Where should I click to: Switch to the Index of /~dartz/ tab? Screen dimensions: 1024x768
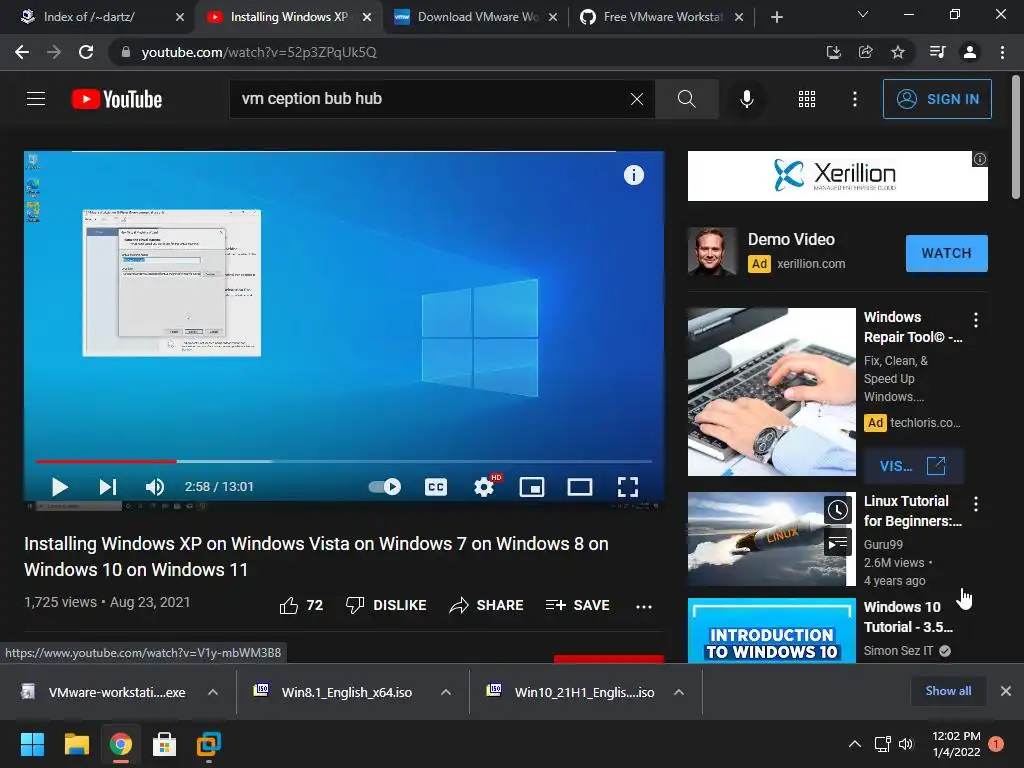(97, 17)
